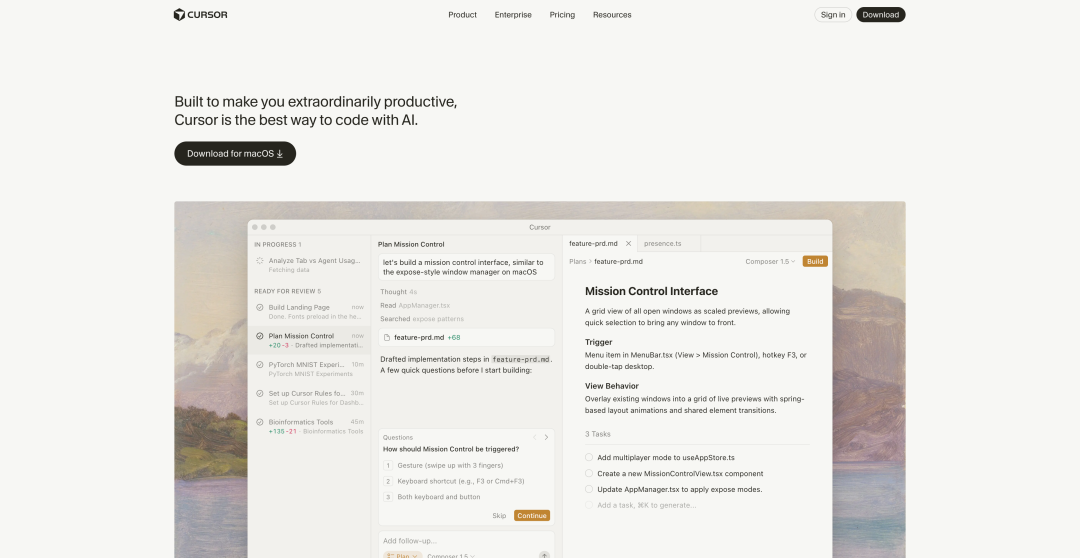Click the Sign in button
1080x558 pixels.
point(833,15)
